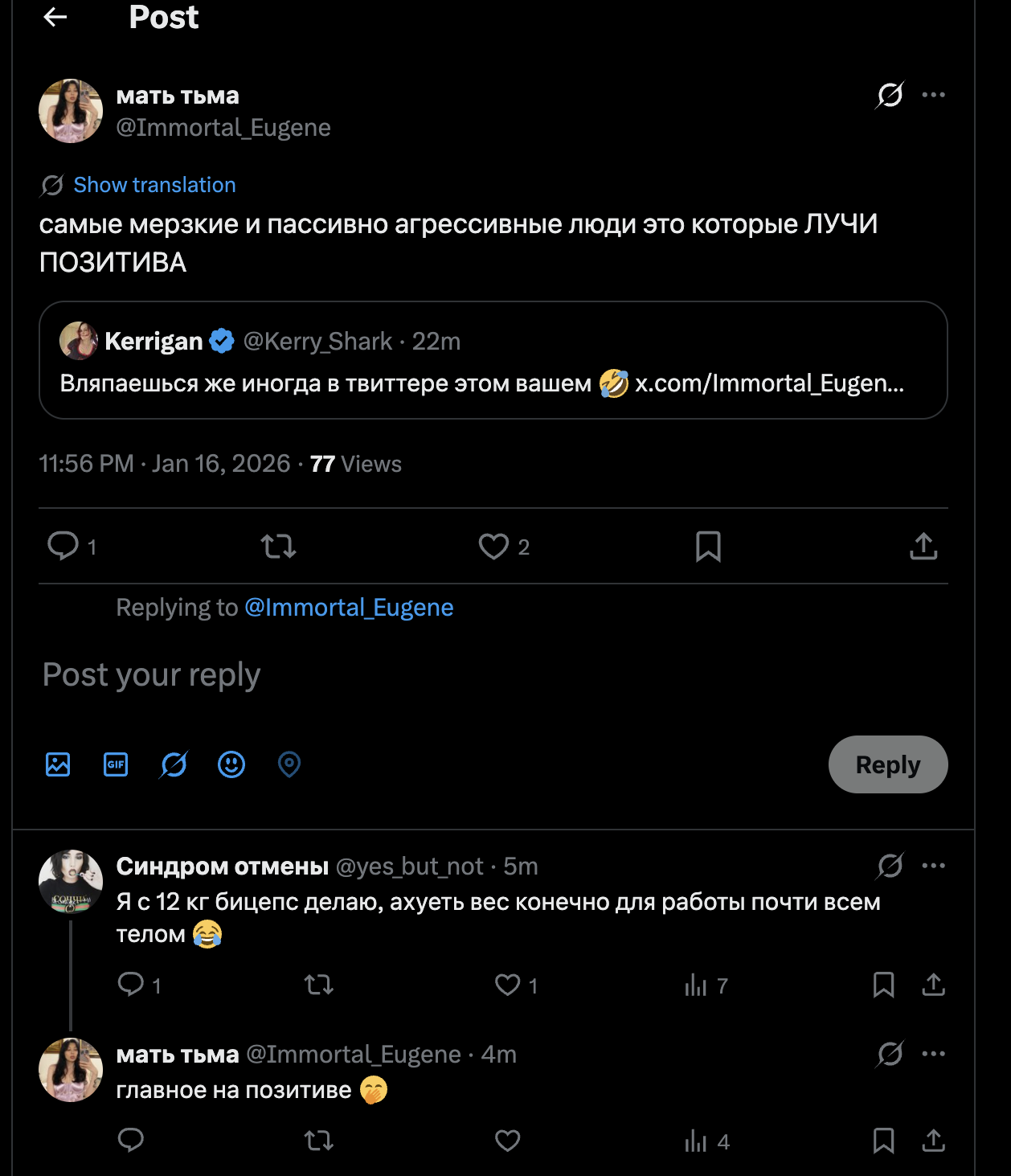Tag a location in the reply

click(x=289, y=764)
